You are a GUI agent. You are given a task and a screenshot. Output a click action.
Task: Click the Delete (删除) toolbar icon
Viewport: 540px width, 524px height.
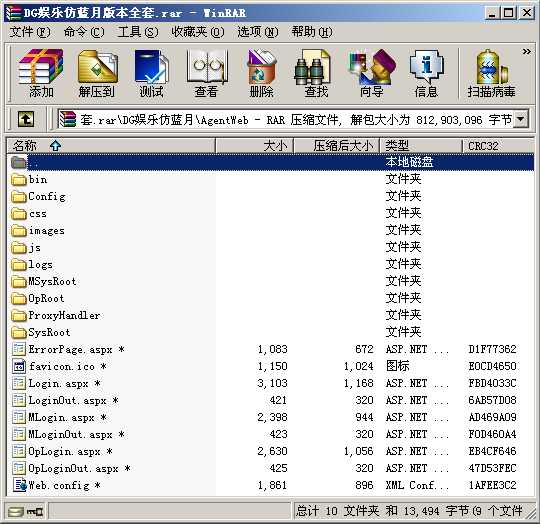[x=261, y=73]
